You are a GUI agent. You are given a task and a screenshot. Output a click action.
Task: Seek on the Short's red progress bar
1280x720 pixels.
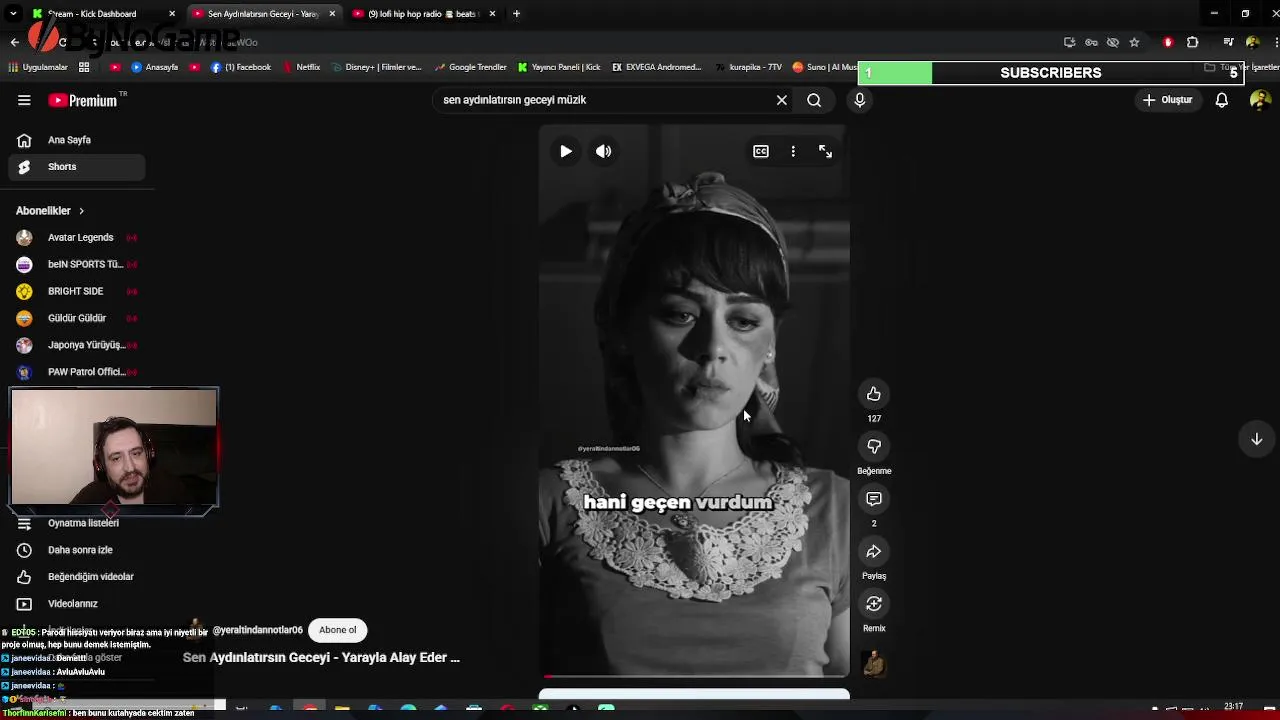tap(694, 676)
